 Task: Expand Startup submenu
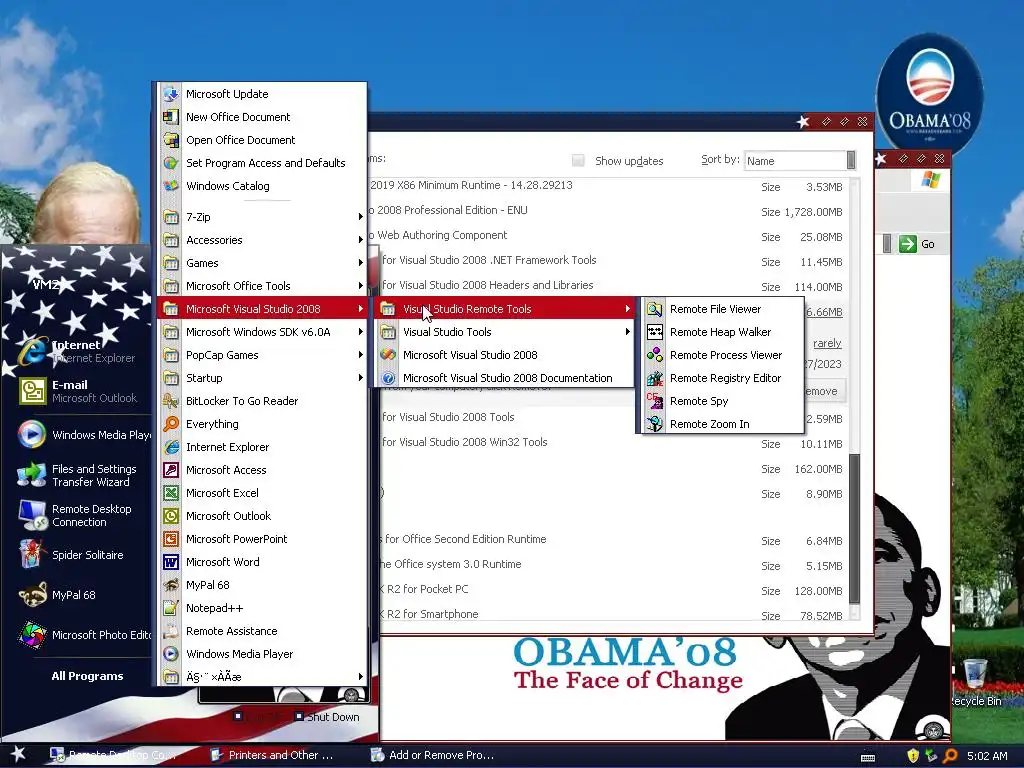point(263,377)
